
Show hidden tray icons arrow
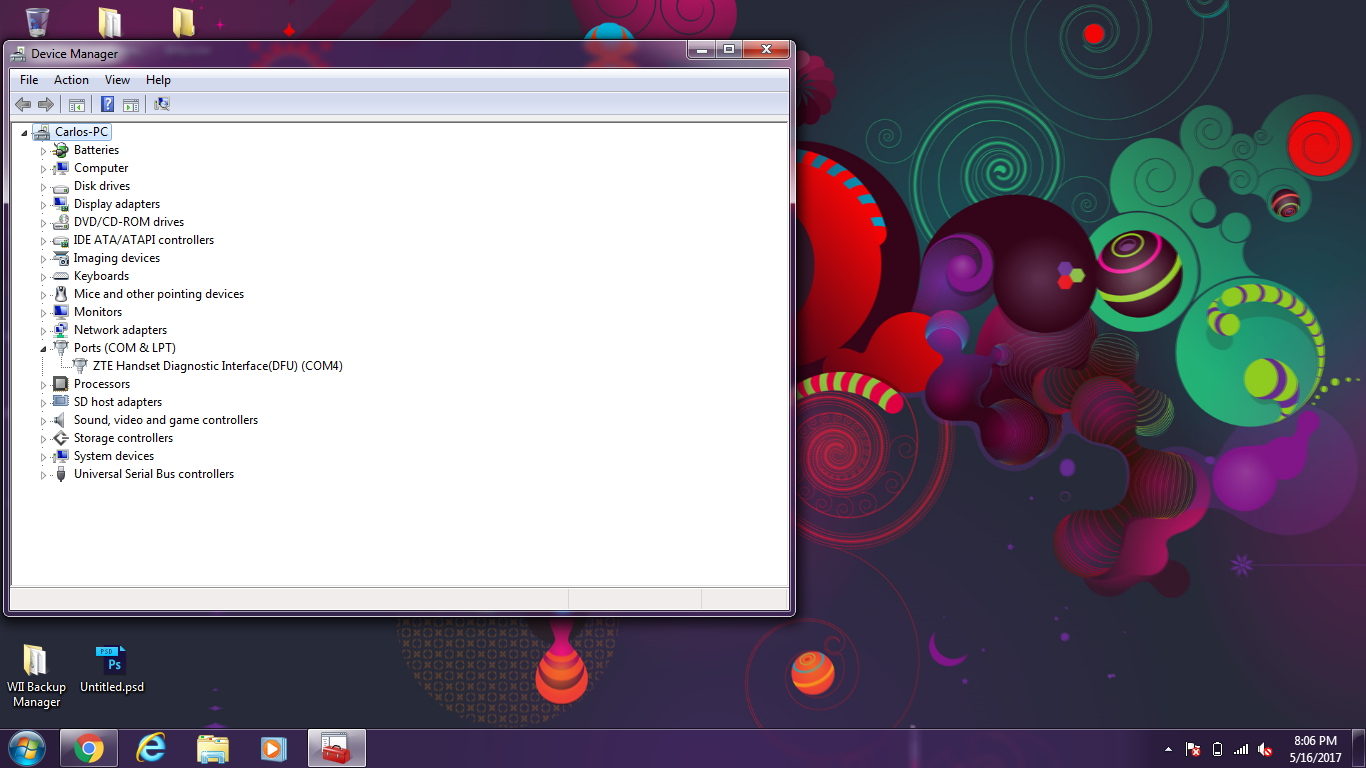1168,749
